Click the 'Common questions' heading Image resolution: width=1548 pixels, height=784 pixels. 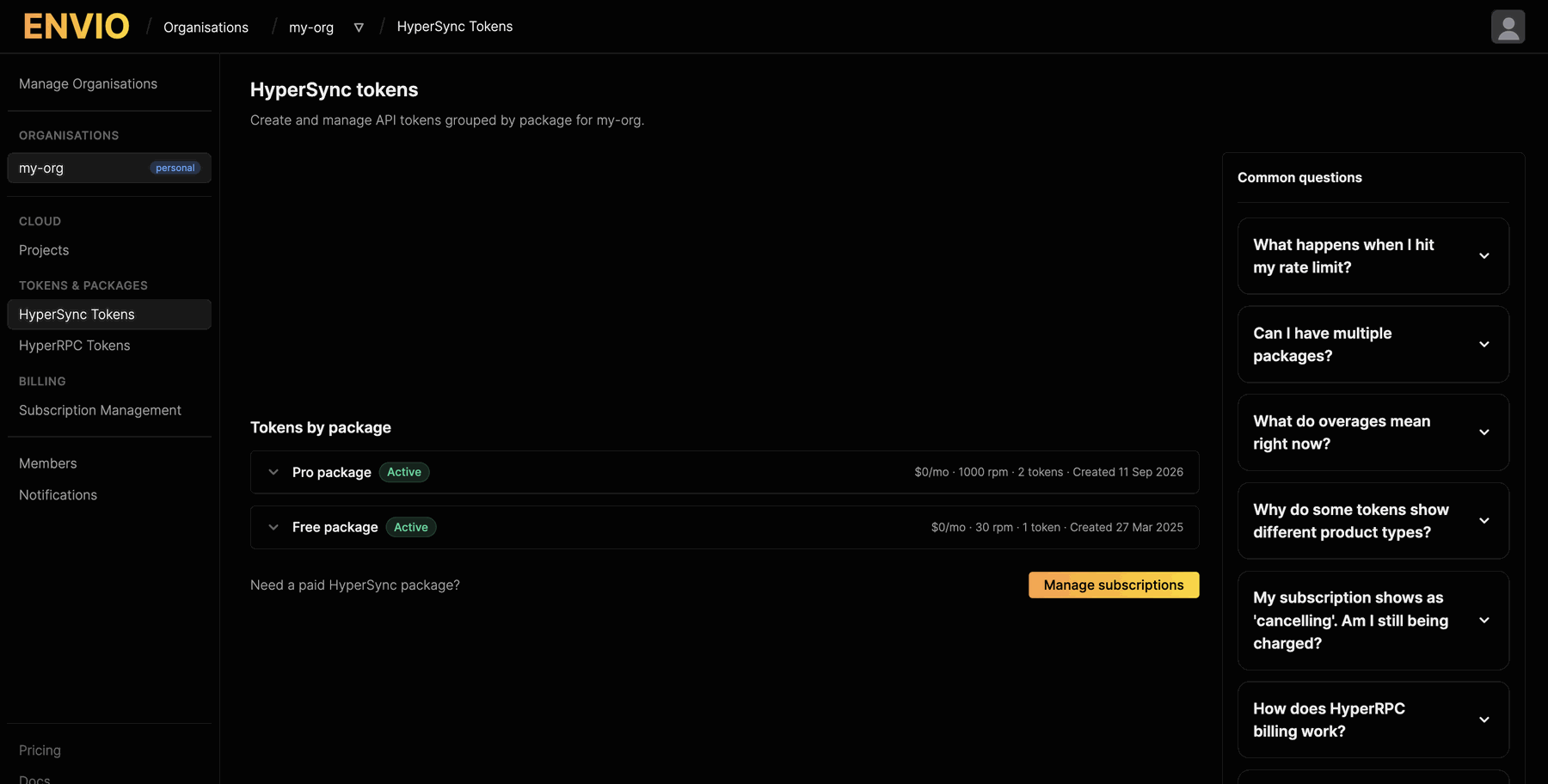point(1299,177)
